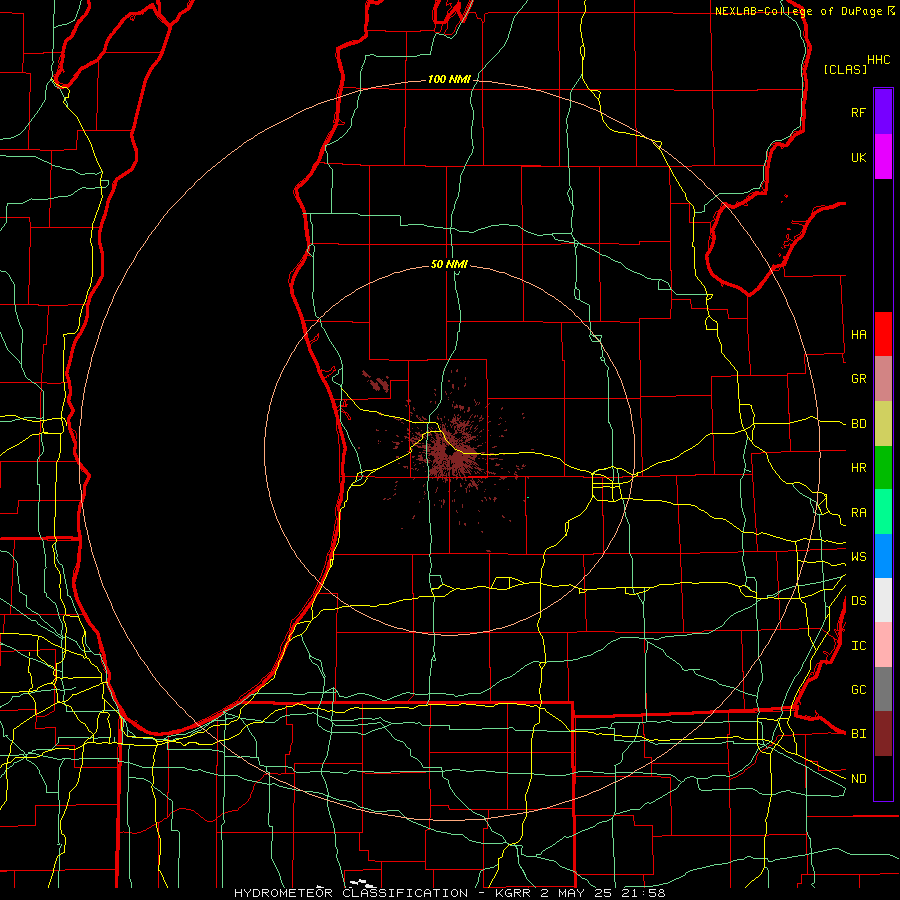Image resolution: width=900 pixels, height=900 pixels.
Task: Click the 2 MAY 25 date text
Action: (x=576, y=893)
